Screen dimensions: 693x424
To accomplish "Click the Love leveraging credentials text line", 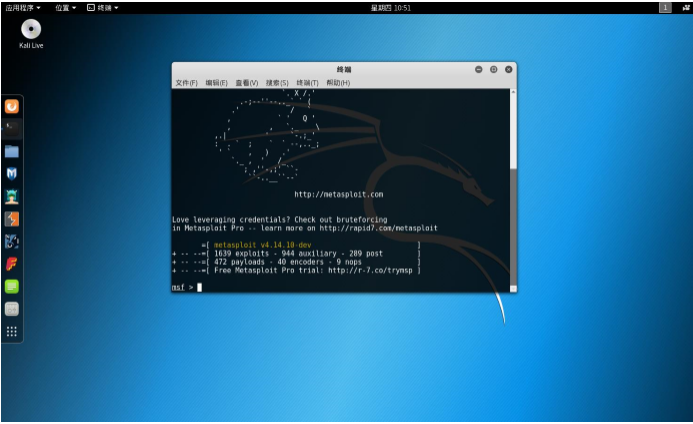I will [279, 220].
